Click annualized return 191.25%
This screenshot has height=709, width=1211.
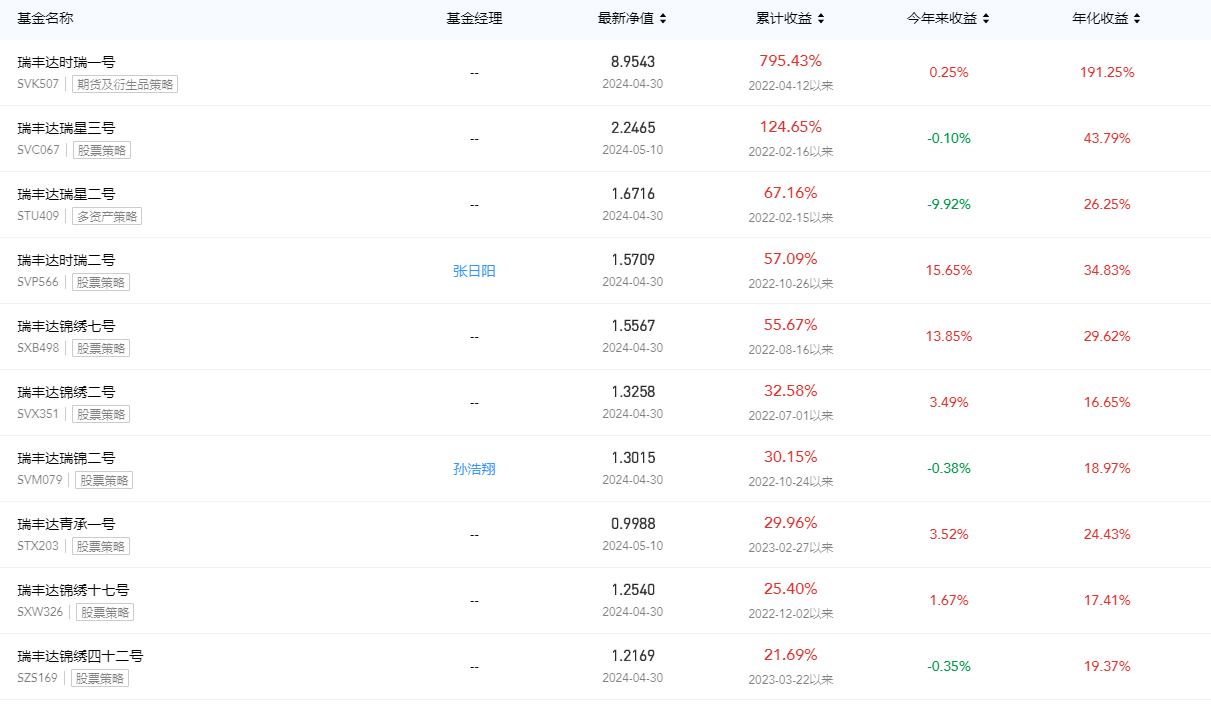(x=1107, y=72)
